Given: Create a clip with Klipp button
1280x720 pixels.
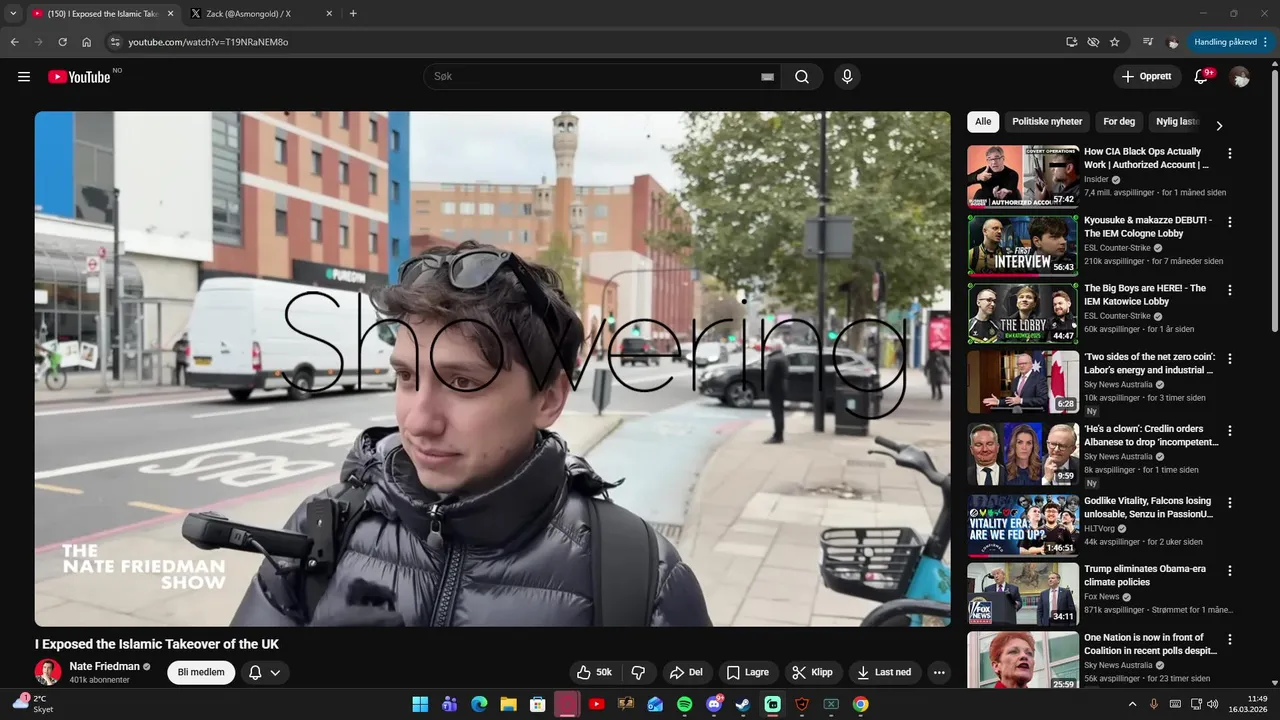Looking at the screenshot, I should point(812,673).
